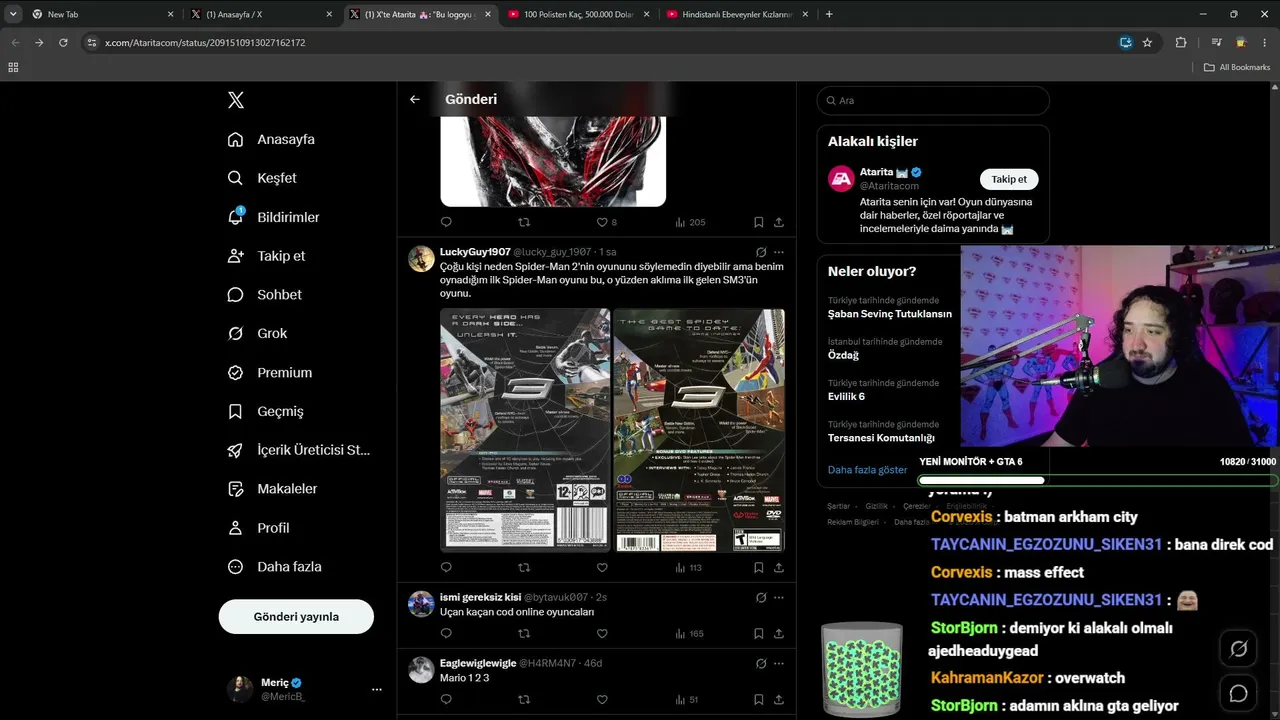Ask Grok about LuckyGuy1907's post
The width and height of the screenshot is (1280, 720).
click(x=761, y=252)
